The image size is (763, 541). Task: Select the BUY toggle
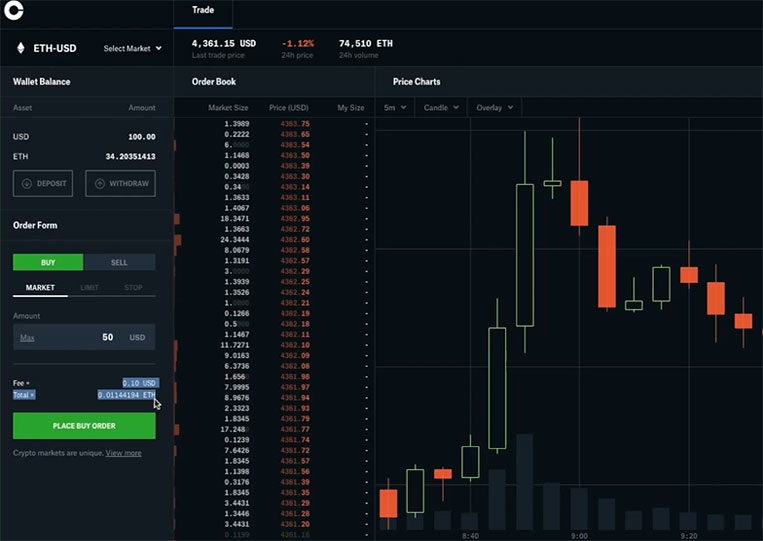coord(48,262)
